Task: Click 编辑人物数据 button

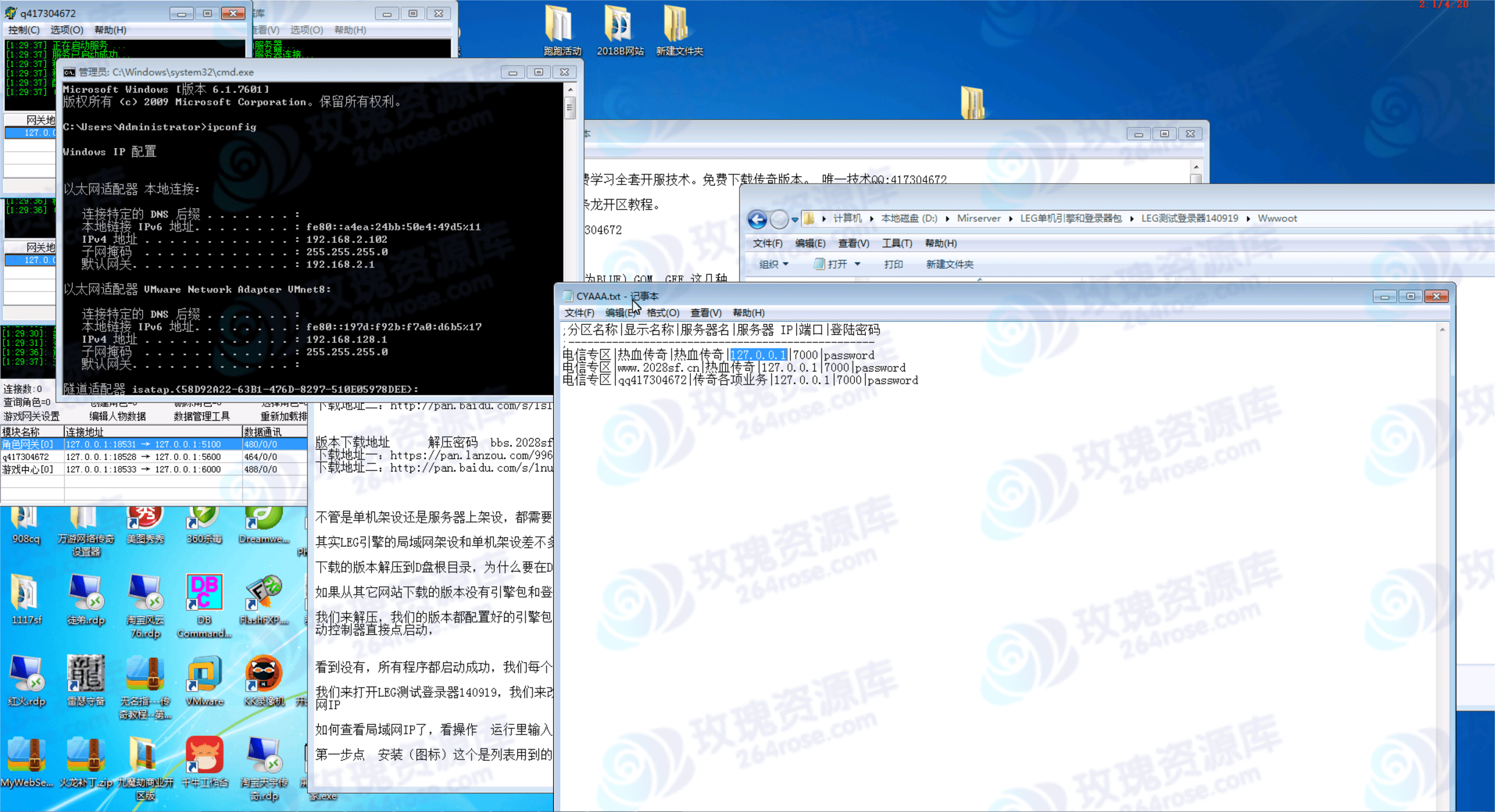Action: coord(117,416)
